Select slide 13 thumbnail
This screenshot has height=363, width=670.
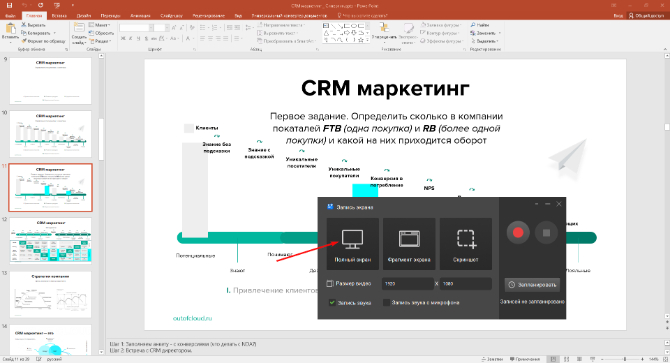click(50, 295)
